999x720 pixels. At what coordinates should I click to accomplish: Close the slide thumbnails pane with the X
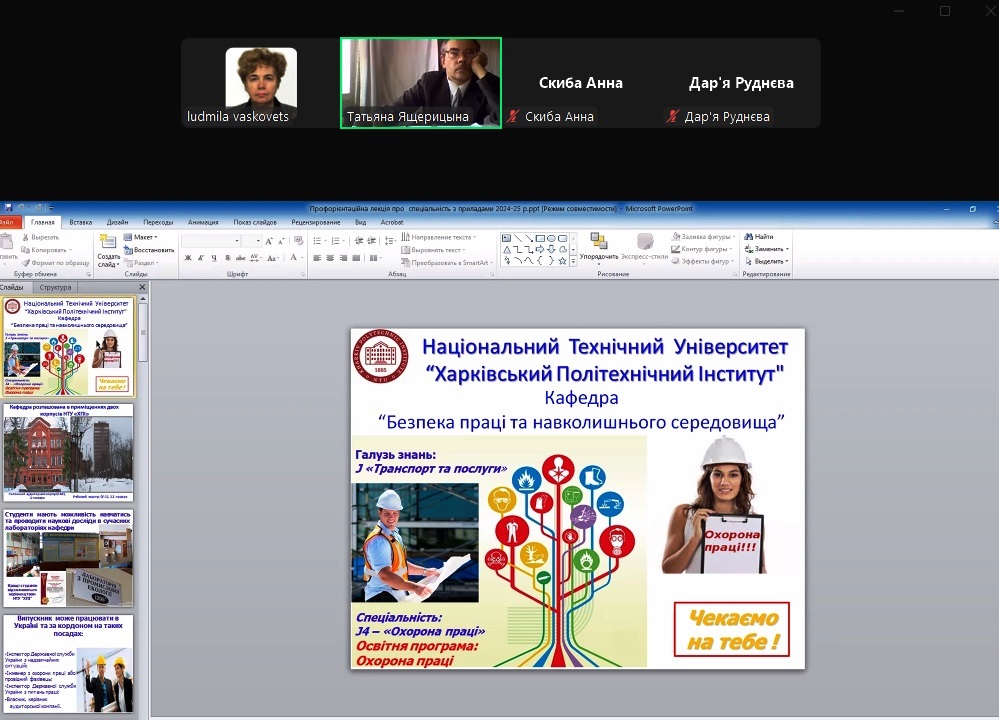pos(142,287)
